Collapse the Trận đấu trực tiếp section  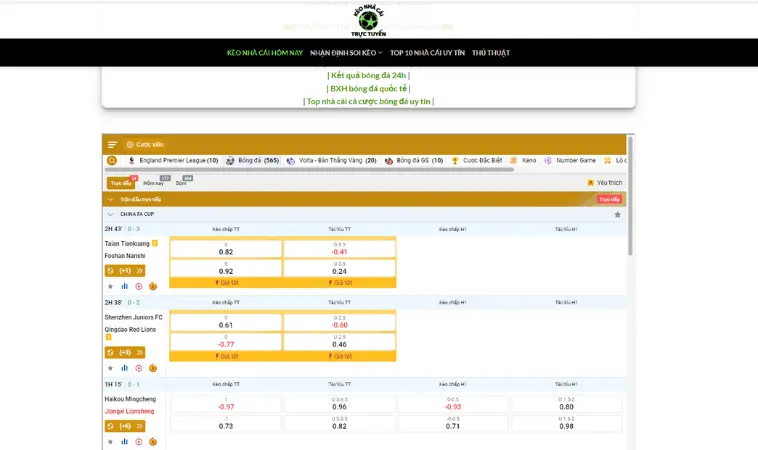(x=110, y=199)
